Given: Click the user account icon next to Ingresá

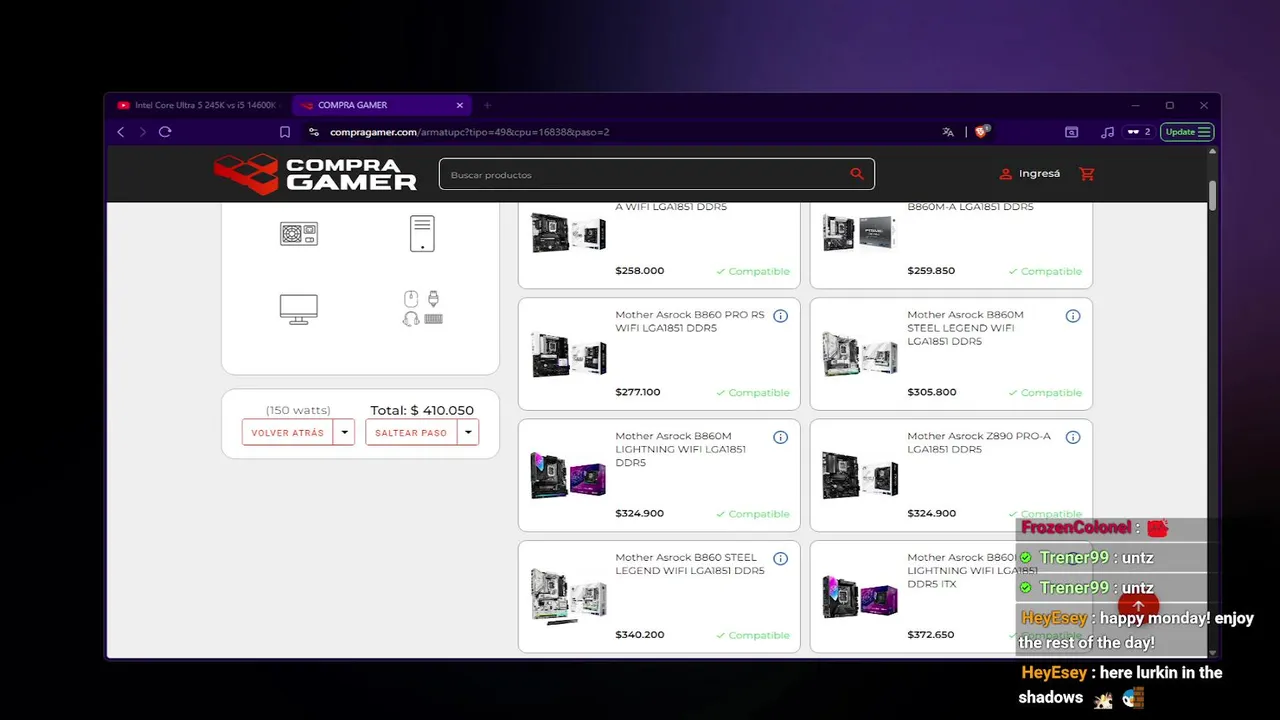Looking at the screenshot, I should point(1006,174).
